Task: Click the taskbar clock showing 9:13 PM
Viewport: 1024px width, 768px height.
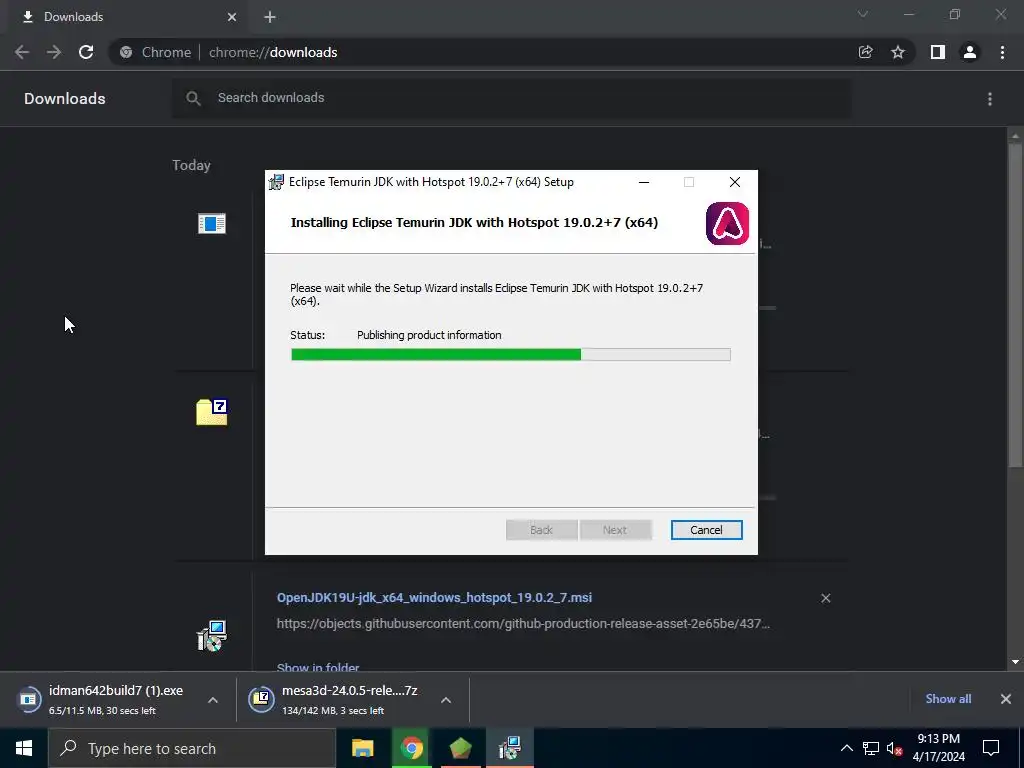Action: [x=938, y=748]
